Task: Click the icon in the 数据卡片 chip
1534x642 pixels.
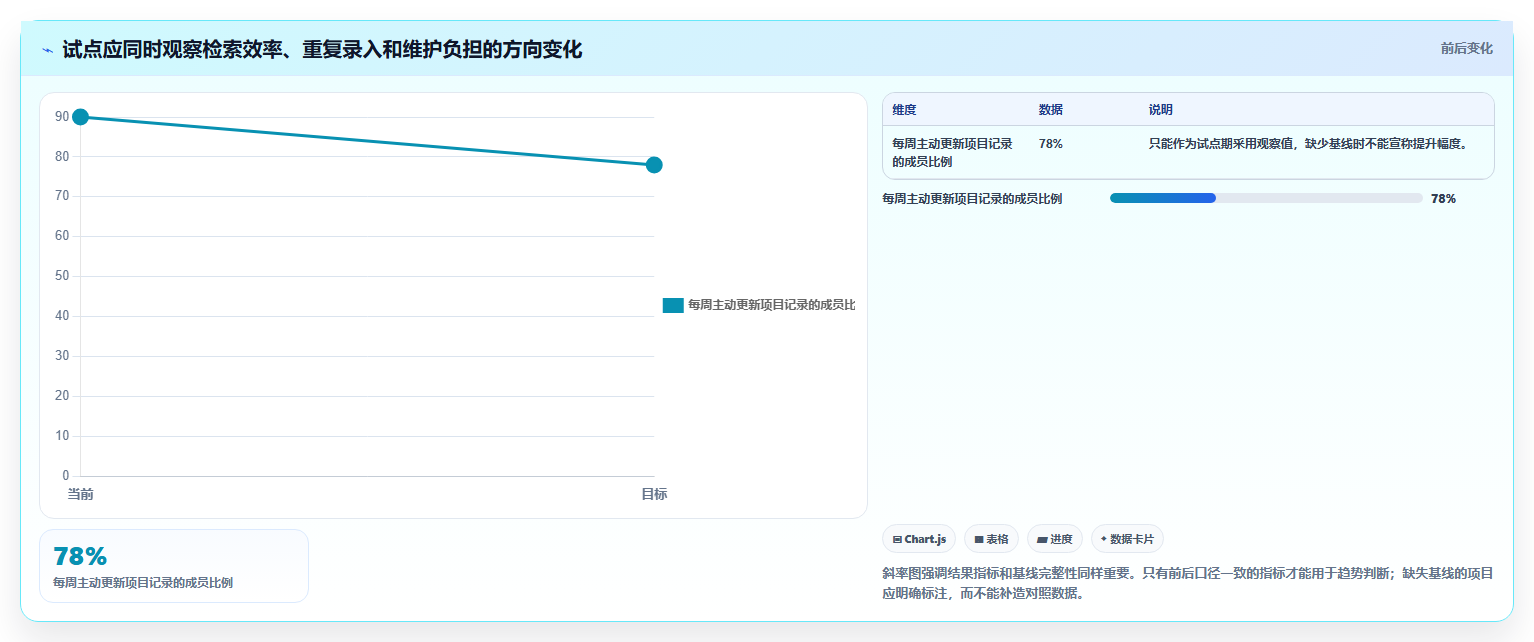Action: pyautogui.click(x=1104, y=538)
